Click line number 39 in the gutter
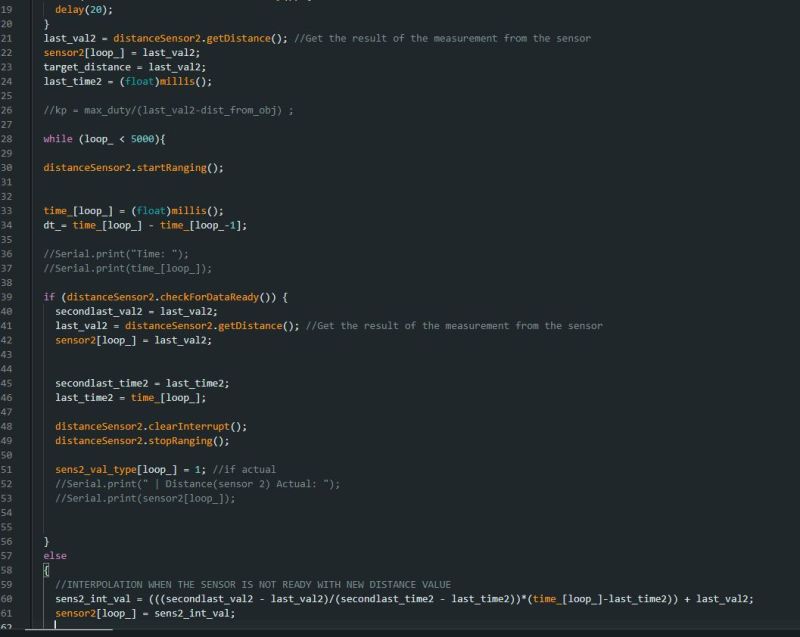This screenshot has height=637, width=800. tap(6, 297)
